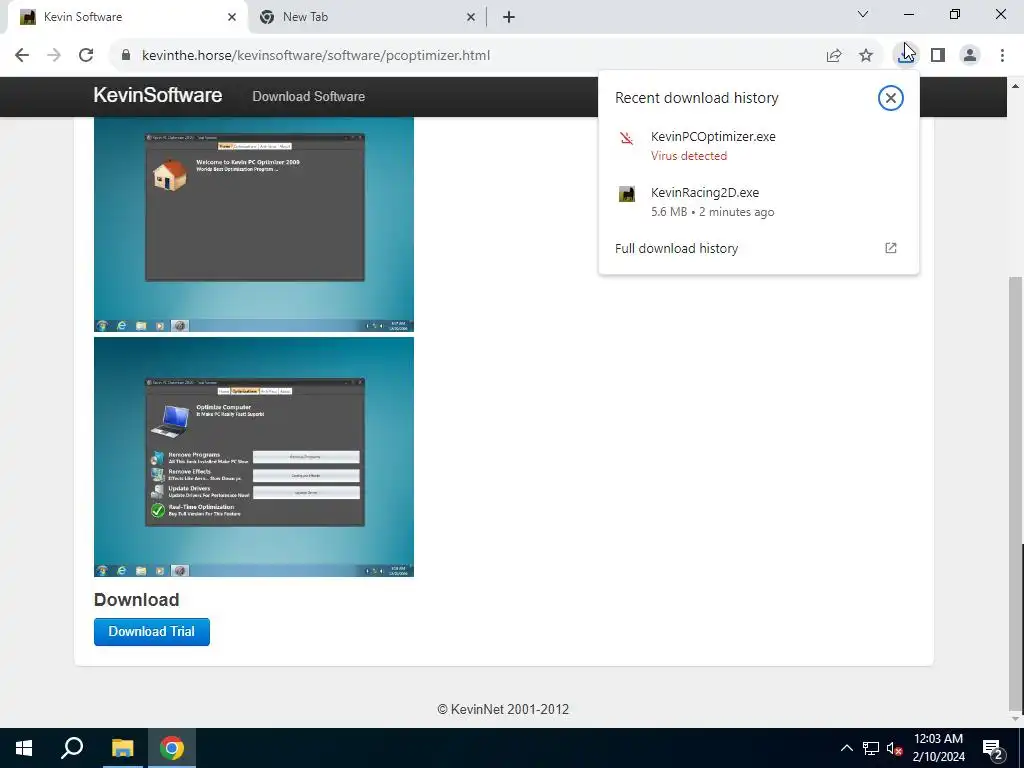Open the first PC Optimizer screenshot

254,224
